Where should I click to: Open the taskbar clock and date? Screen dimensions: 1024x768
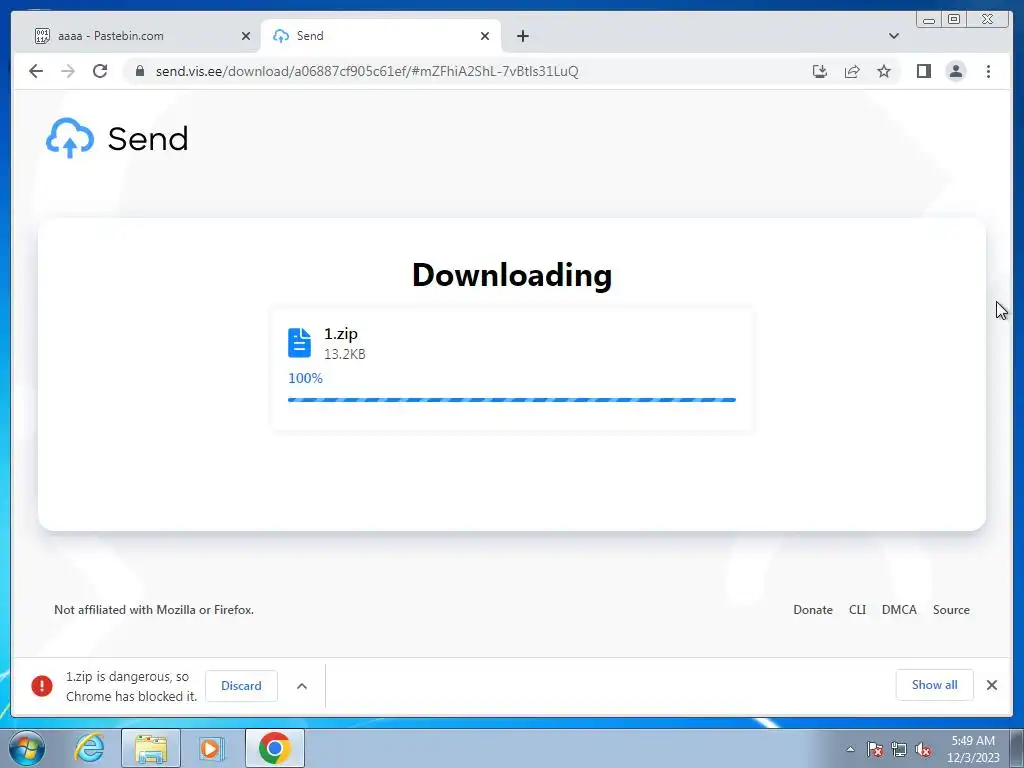973,749
